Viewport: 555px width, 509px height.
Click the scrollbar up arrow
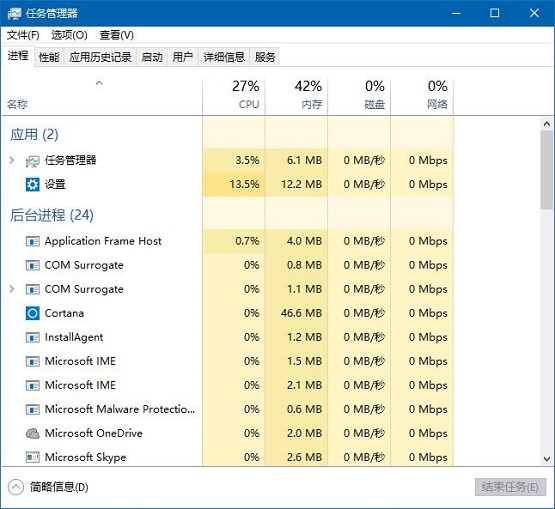(547, 124)
